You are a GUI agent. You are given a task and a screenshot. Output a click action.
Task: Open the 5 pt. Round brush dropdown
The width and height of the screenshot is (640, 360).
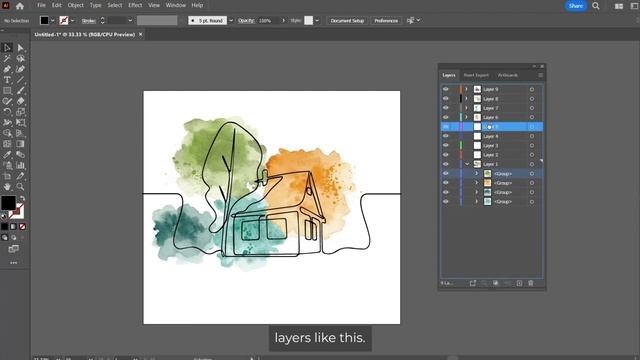click(231, 20)
